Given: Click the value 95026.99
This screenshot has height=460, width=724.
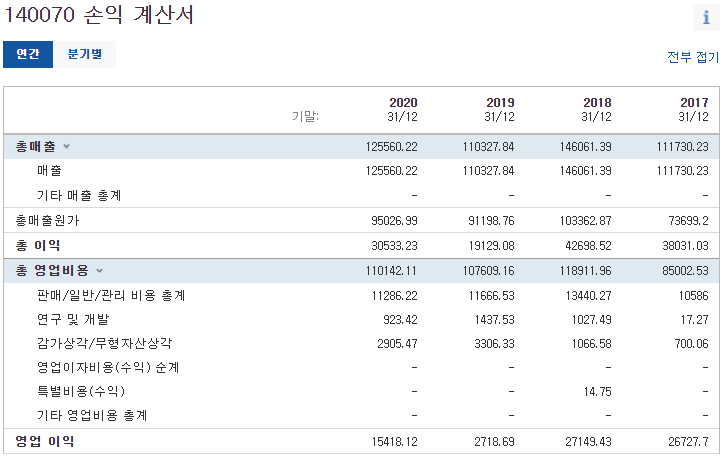Looking at the screenshot, I should (394, 221).
